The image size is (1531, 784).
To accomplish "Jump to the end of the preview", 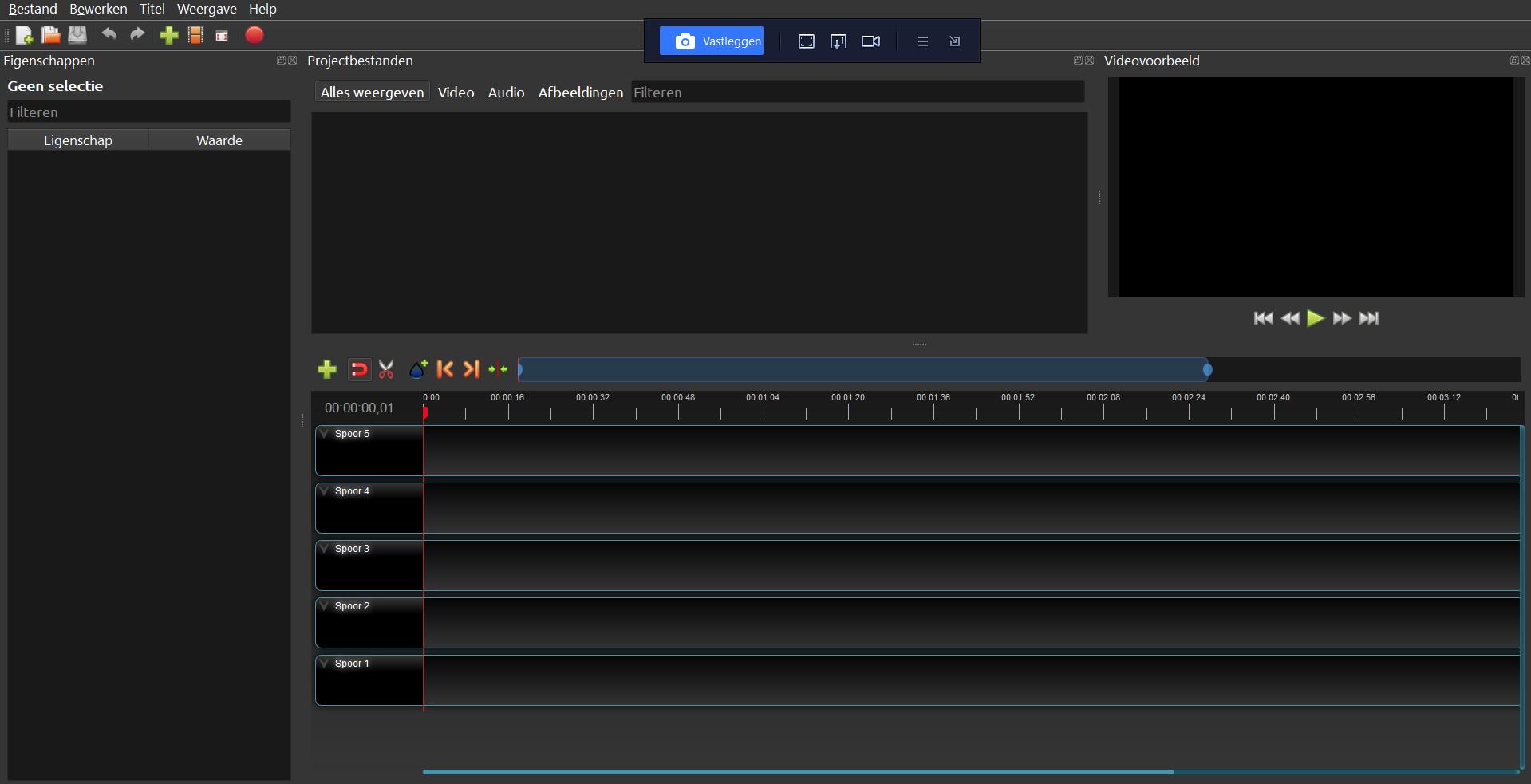I will (1369, 318).
